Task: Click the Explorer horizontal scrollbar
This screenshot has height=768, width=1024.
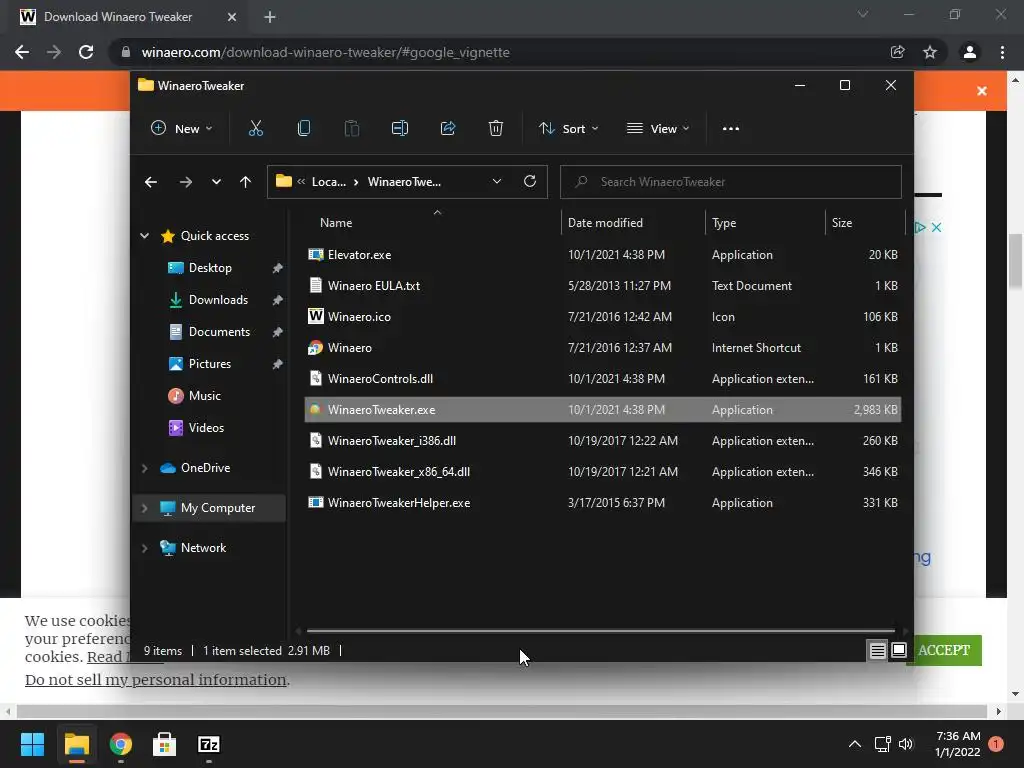Action: coord(600,631)
